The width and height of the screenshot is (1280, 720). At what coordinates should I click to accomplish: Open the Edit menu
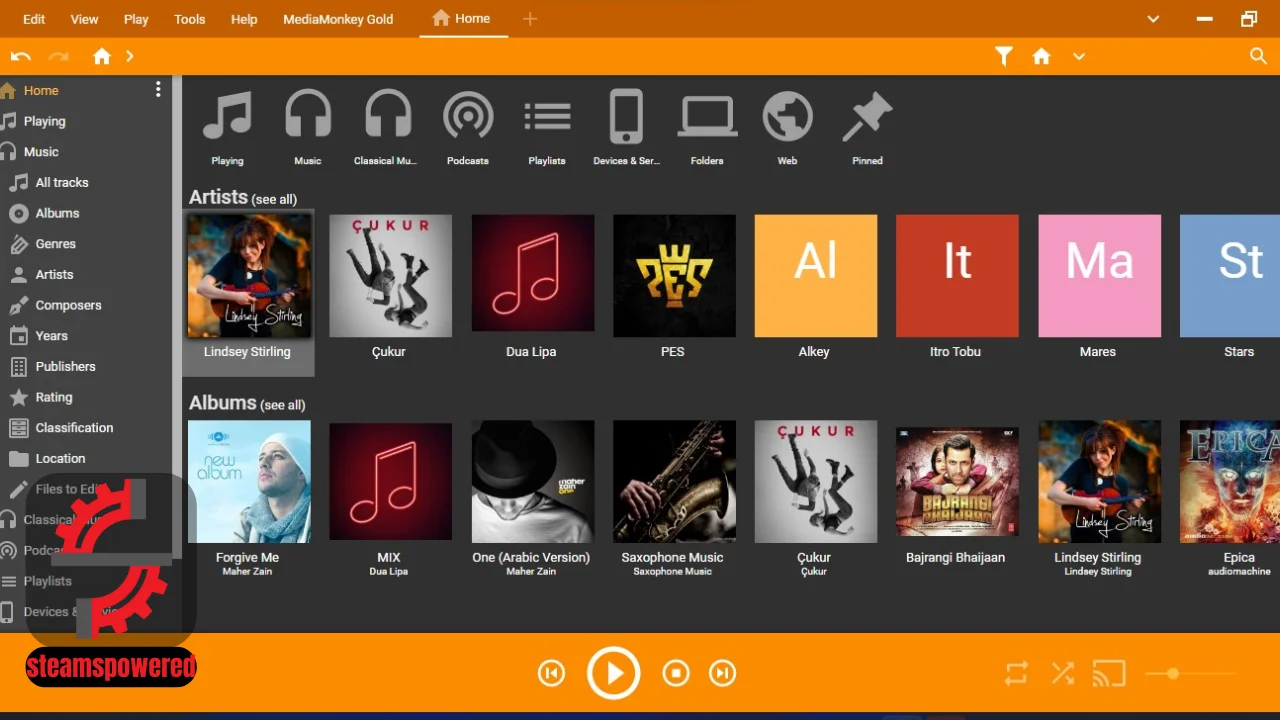[34, 19]
